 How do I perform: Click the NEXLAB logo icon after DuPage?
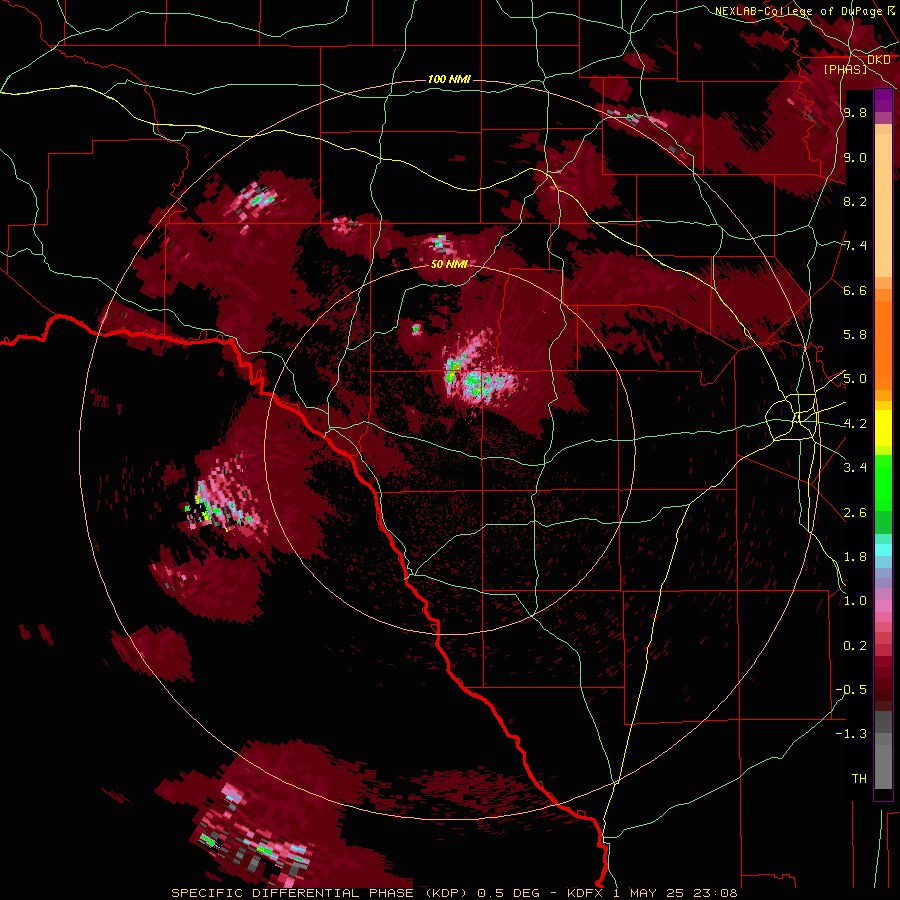pyautogui.click(x=891, y=11)
